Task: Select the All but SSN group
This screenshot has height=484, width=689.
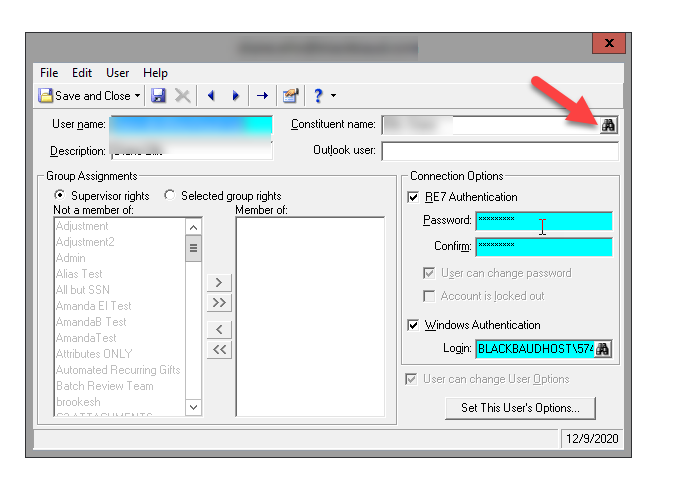Action: pyautogui.click(x=83, y=290)
